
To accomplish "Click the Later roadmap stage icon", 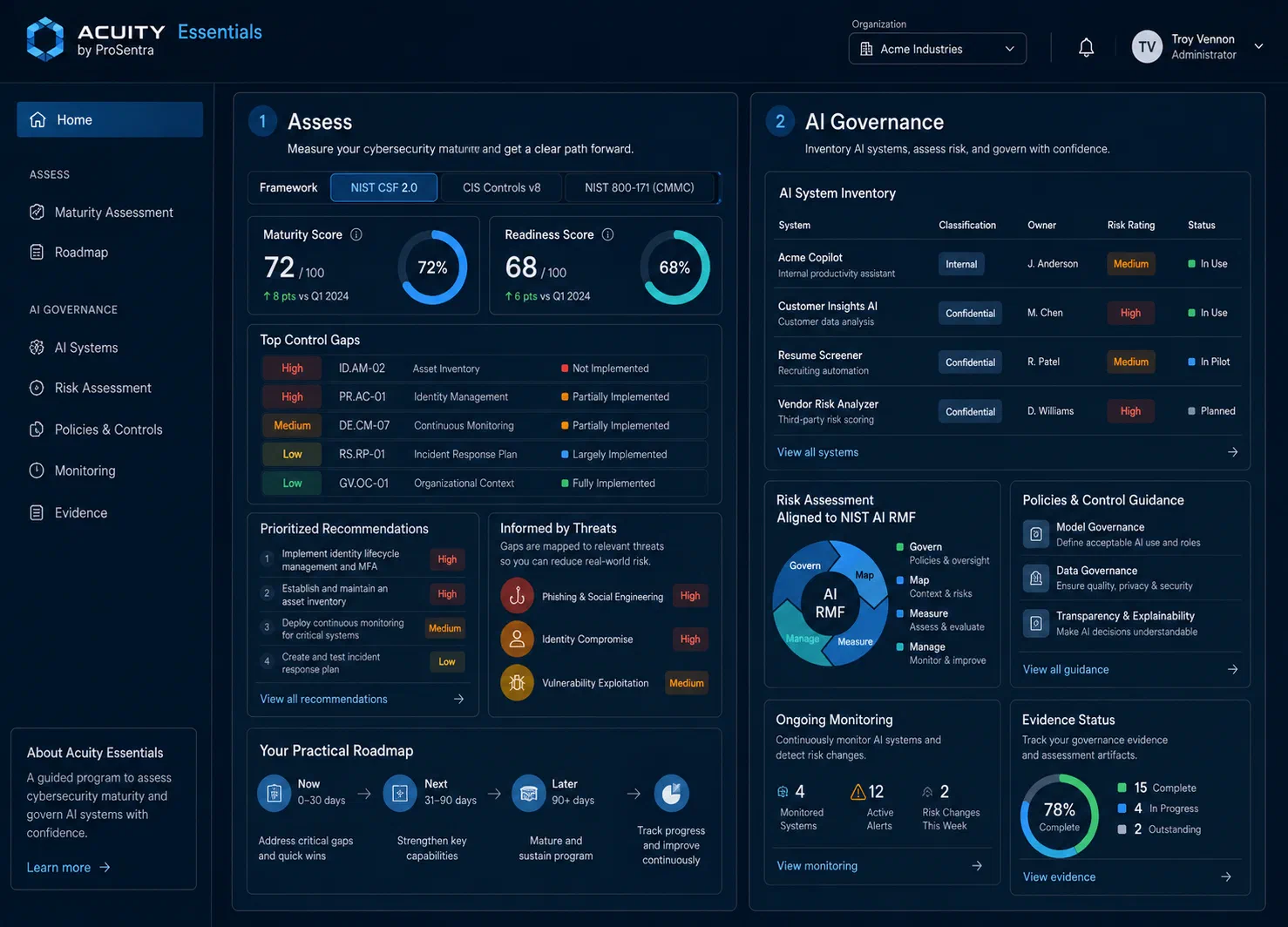I will tap(528, 794).
